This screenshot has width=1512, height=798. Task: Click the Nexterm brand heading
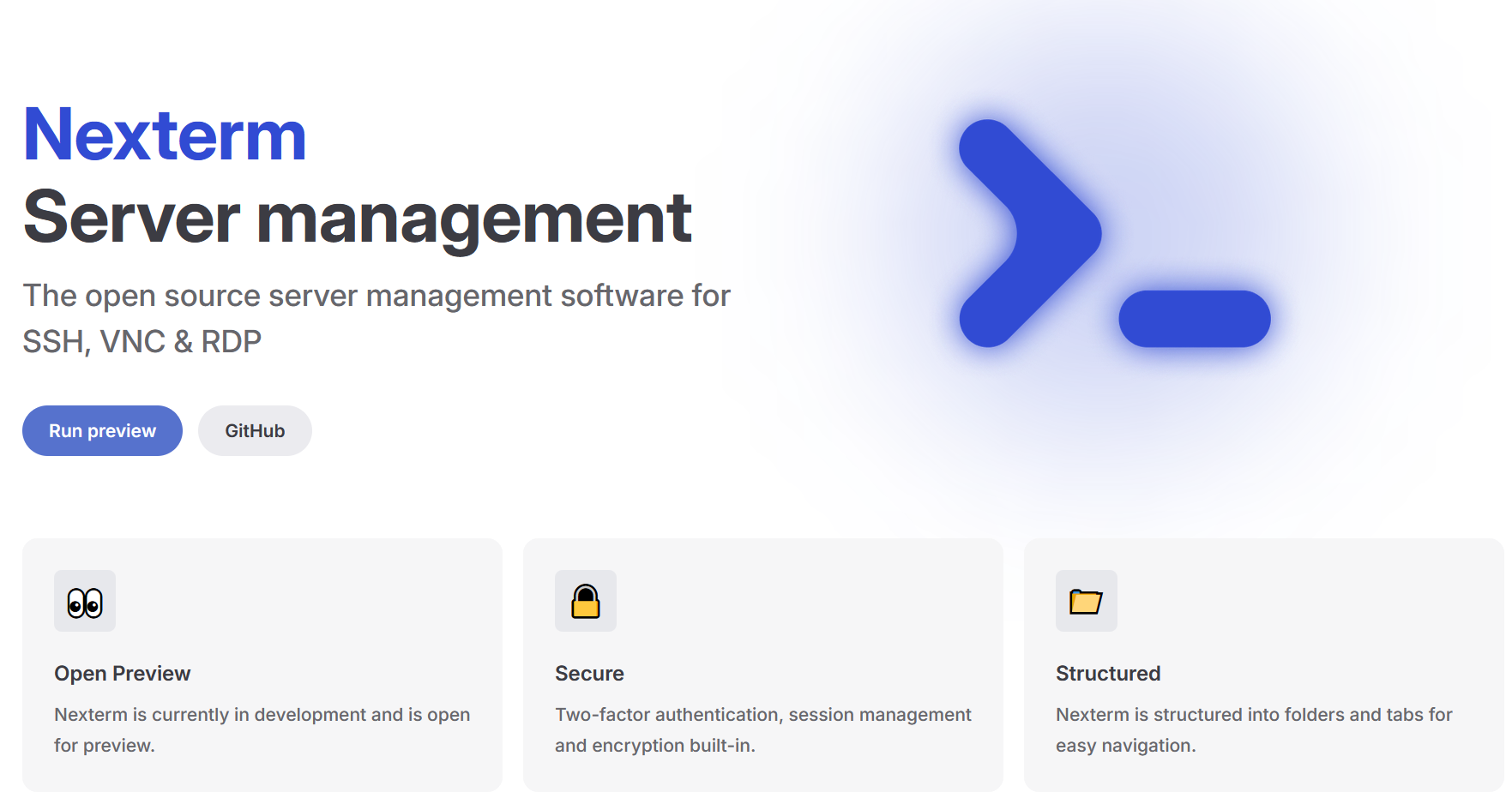tap(164, 135)
